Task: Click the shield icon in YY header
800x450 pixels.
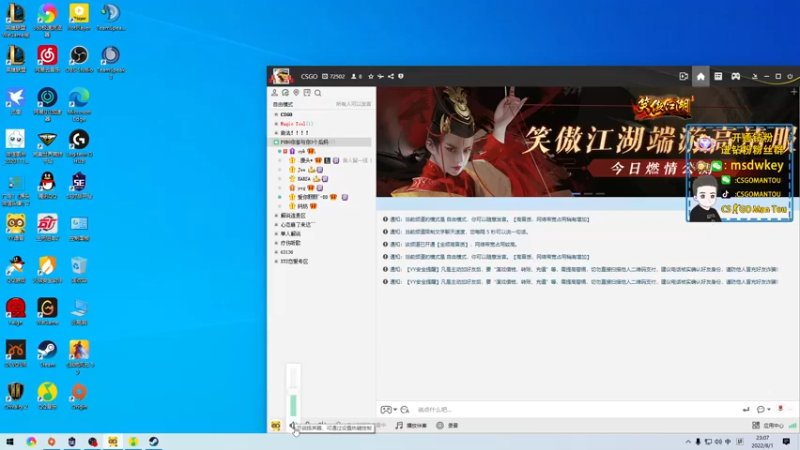Action: (401, 77)
